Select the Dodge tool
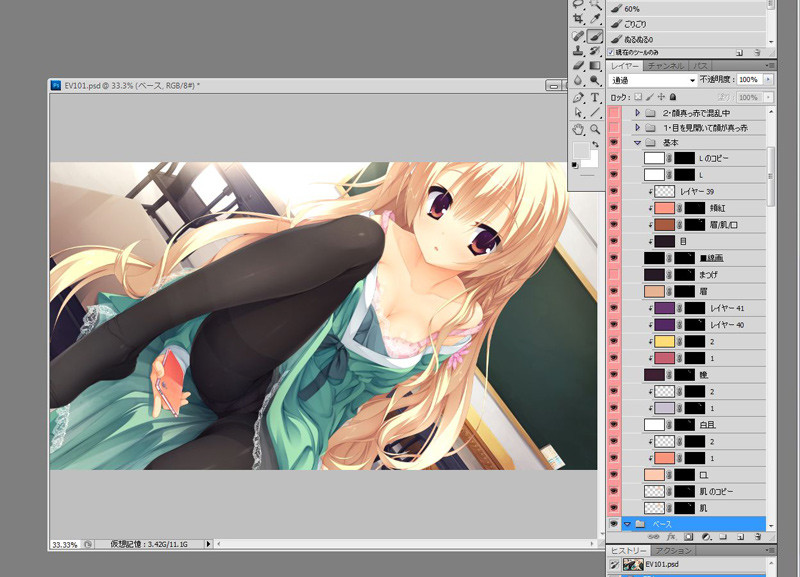800x577 pixels. pyautogui.click(x=595, y=80)
